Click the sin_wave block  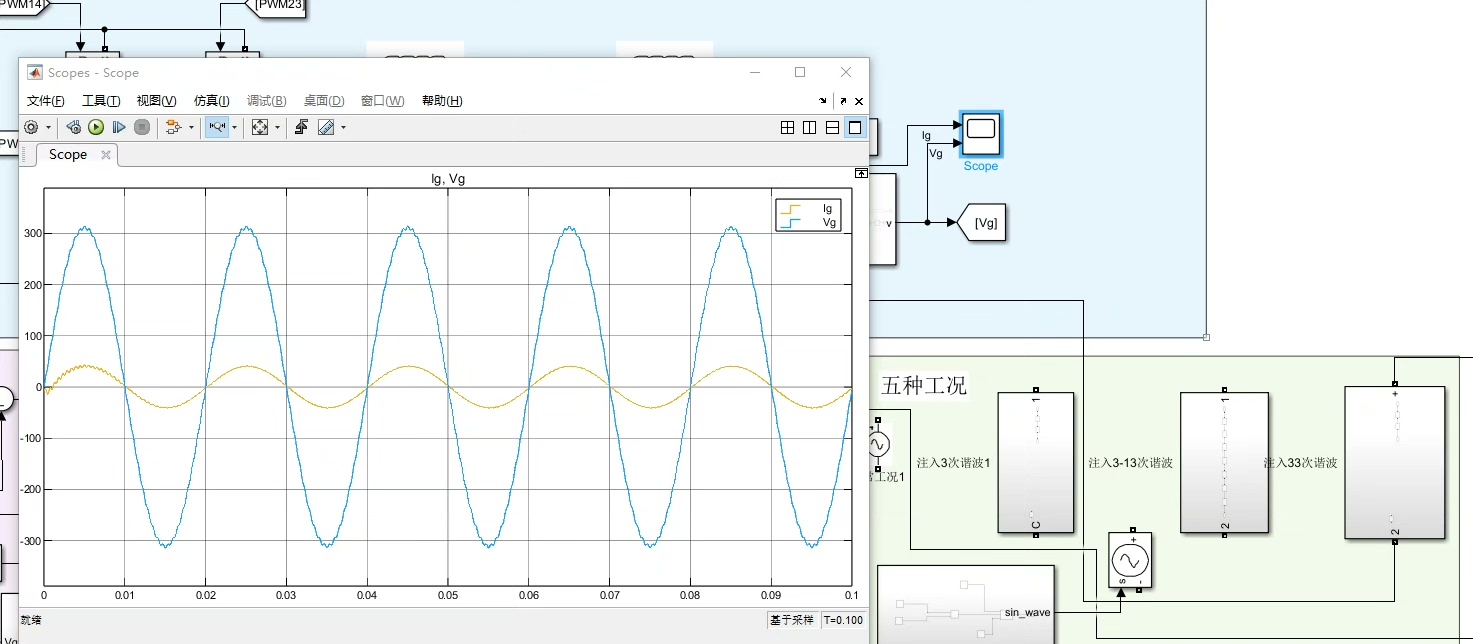tap(1026, 610)
